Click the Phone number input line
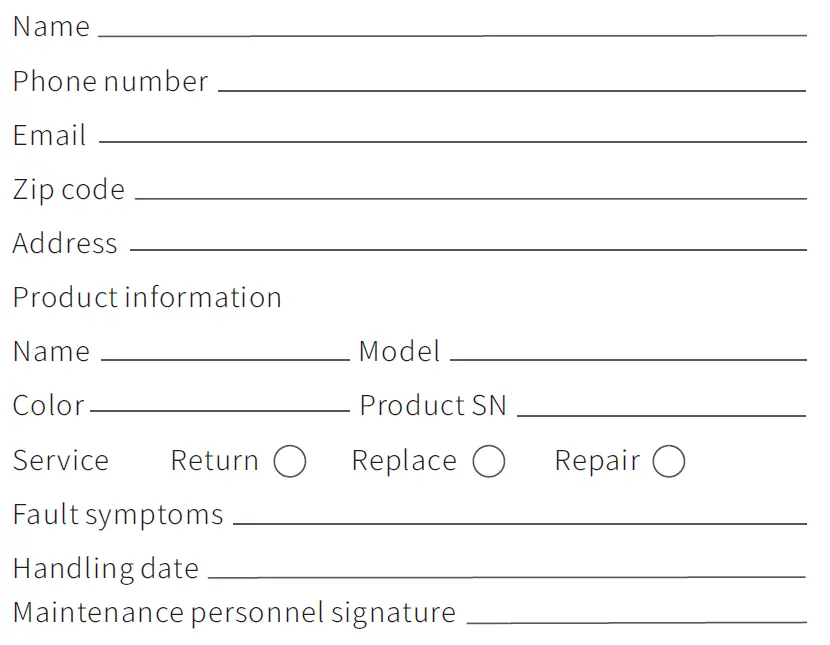The height and width of the screenshot is (645, 830). (x=511, y=83)
